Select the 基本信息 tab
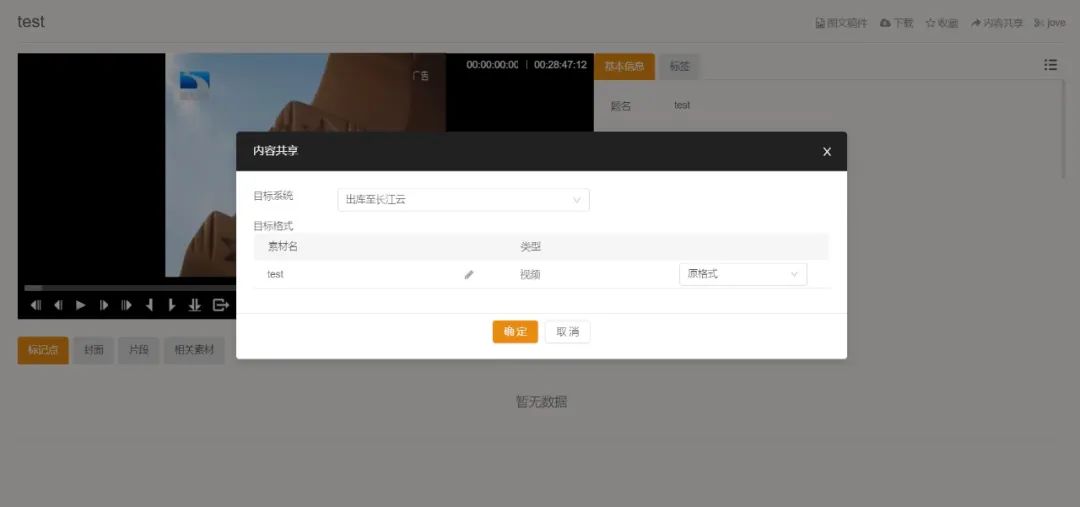This screenshot has width=1080, height=507. [624, 66]
